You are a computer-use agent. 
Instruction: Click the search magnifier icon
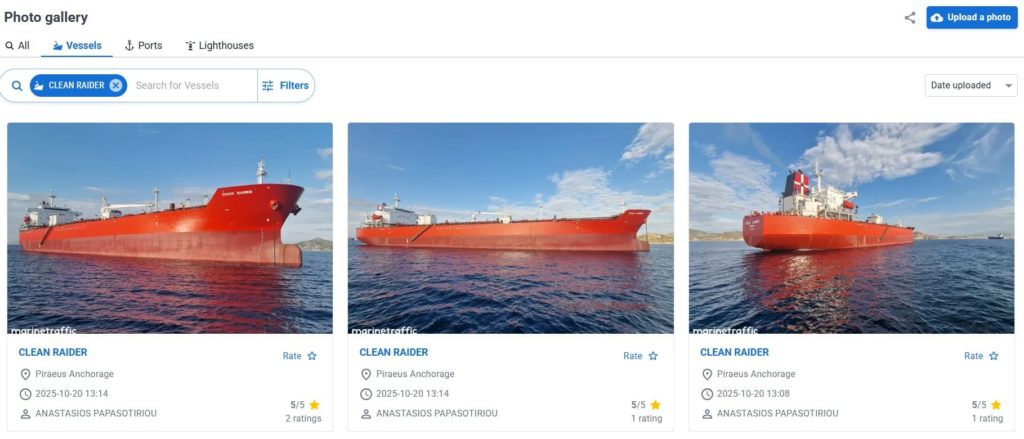tap(17, 86)
